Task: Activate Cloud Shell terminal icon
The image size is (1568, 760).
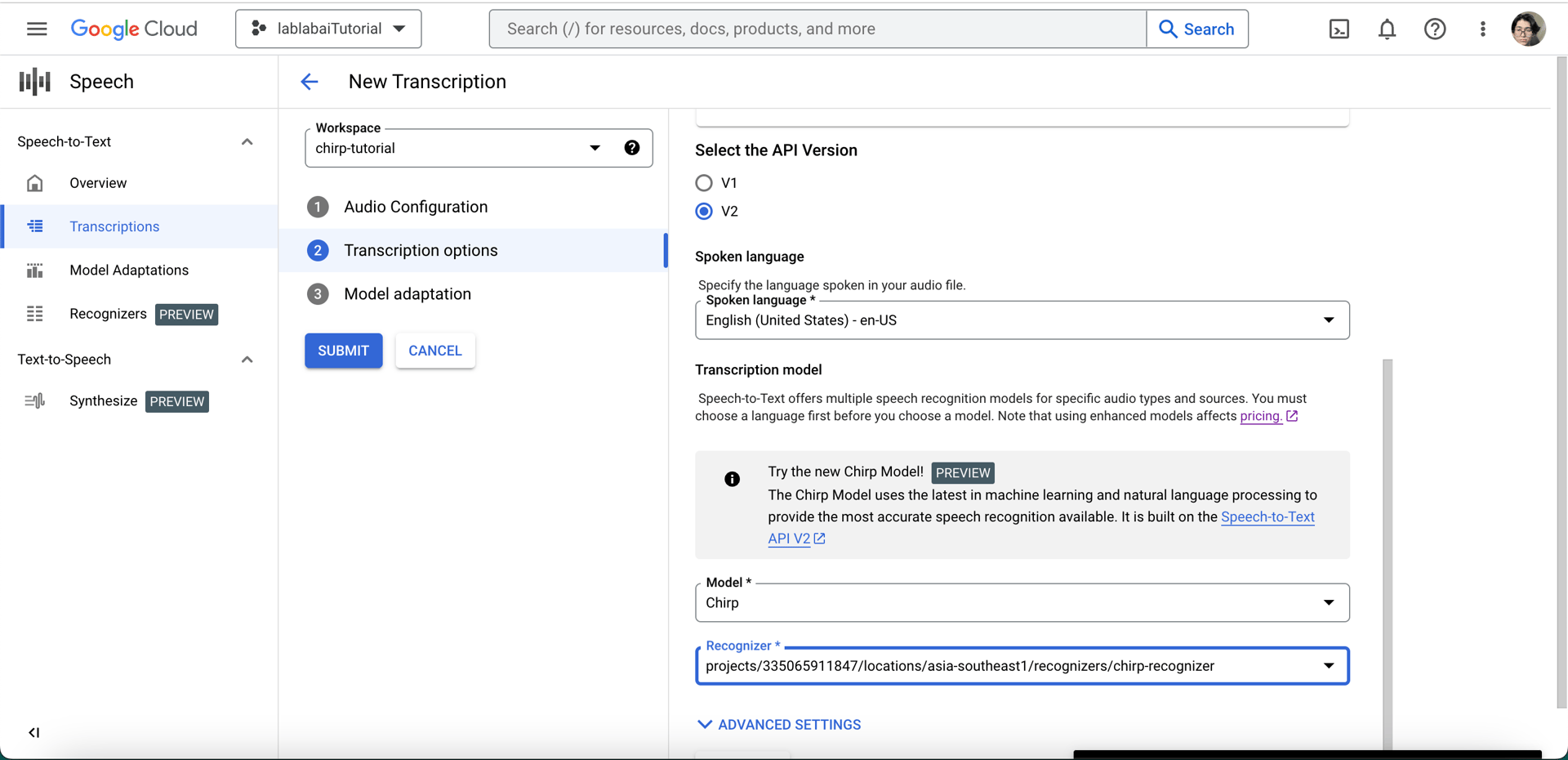Action: [x=1339, y=29]
